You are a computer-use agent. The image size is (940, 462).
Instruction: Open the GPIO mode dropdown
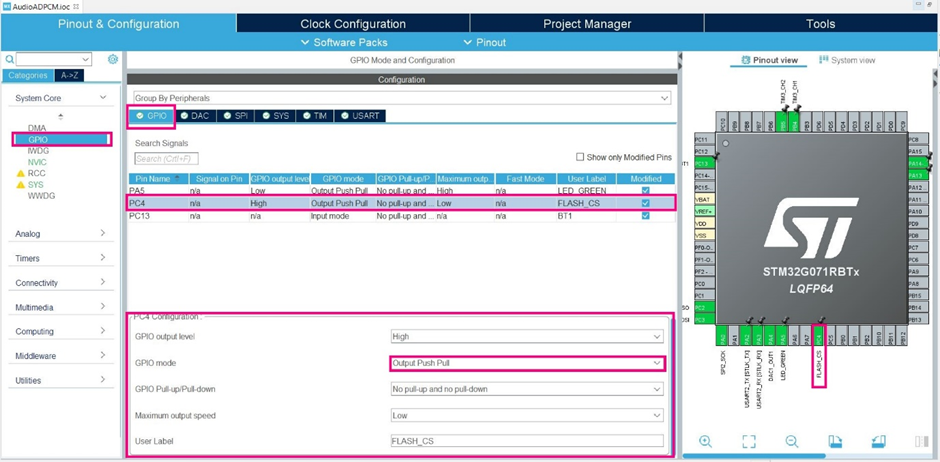[527, 363]
